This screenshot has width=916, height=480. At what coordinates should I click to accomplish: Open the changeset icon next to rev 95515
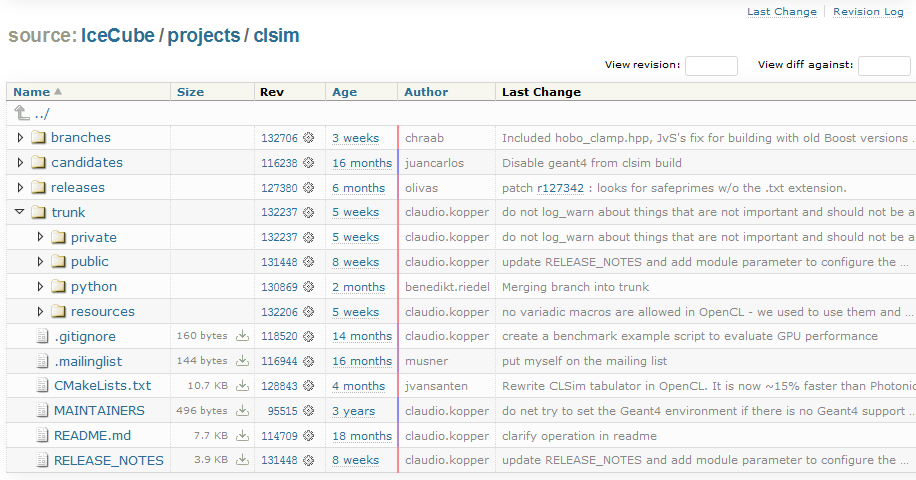309,411
